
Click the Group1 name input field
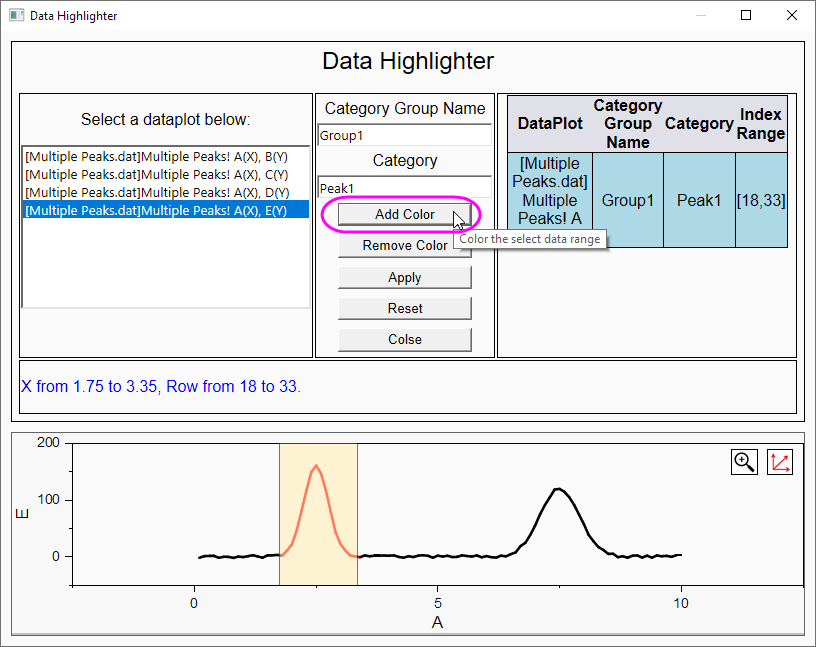point(404,134)
